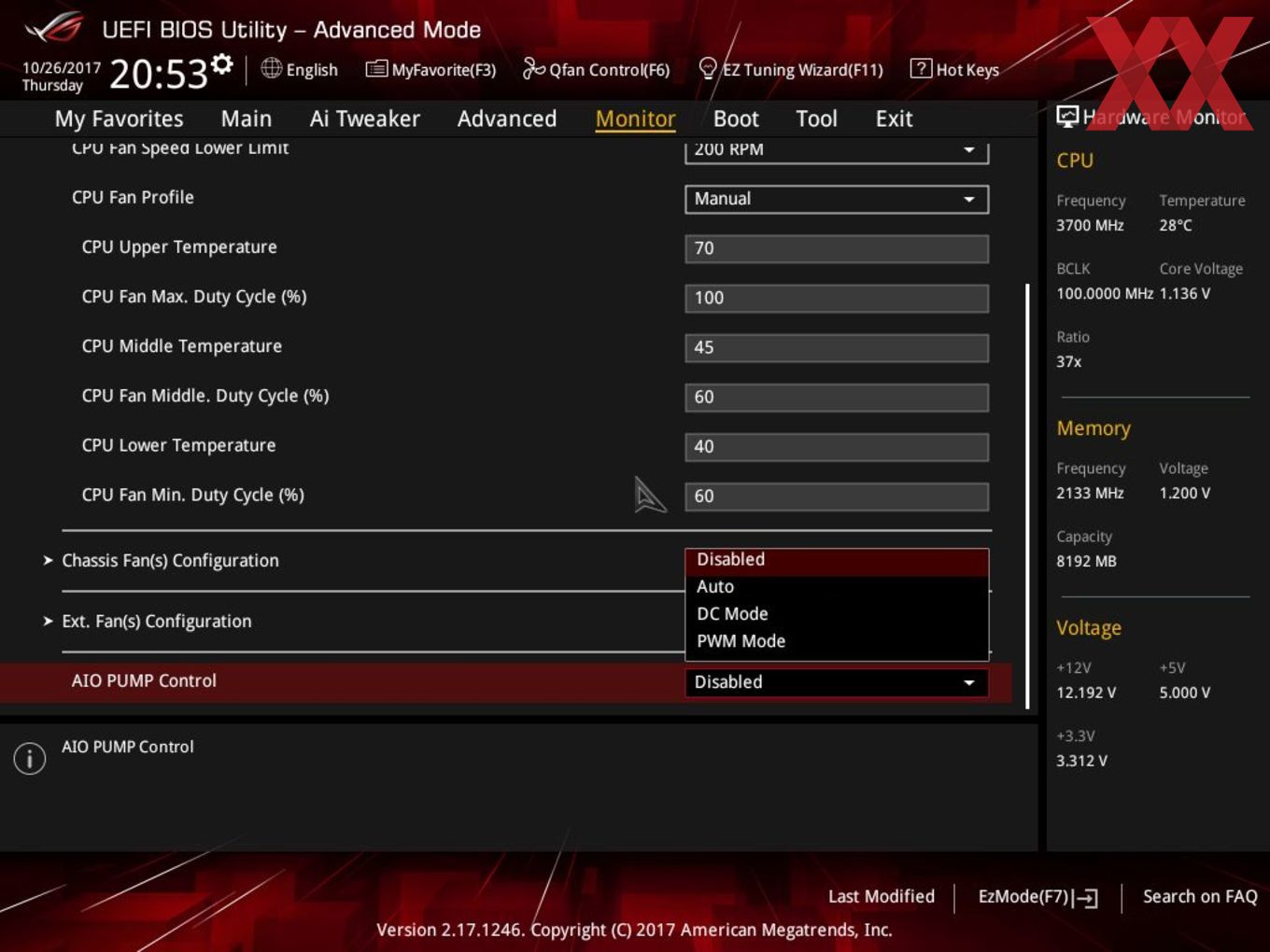
Task: Click the EzMode exit arrow icon
Action: [1085, 898]
